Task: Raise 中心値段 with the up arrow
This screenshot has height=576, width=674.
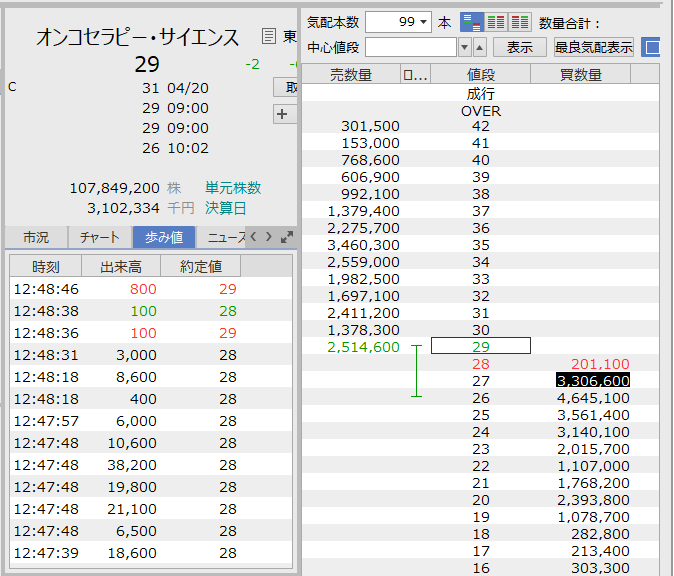Action: pyautogui.click(x=480, y=47)
